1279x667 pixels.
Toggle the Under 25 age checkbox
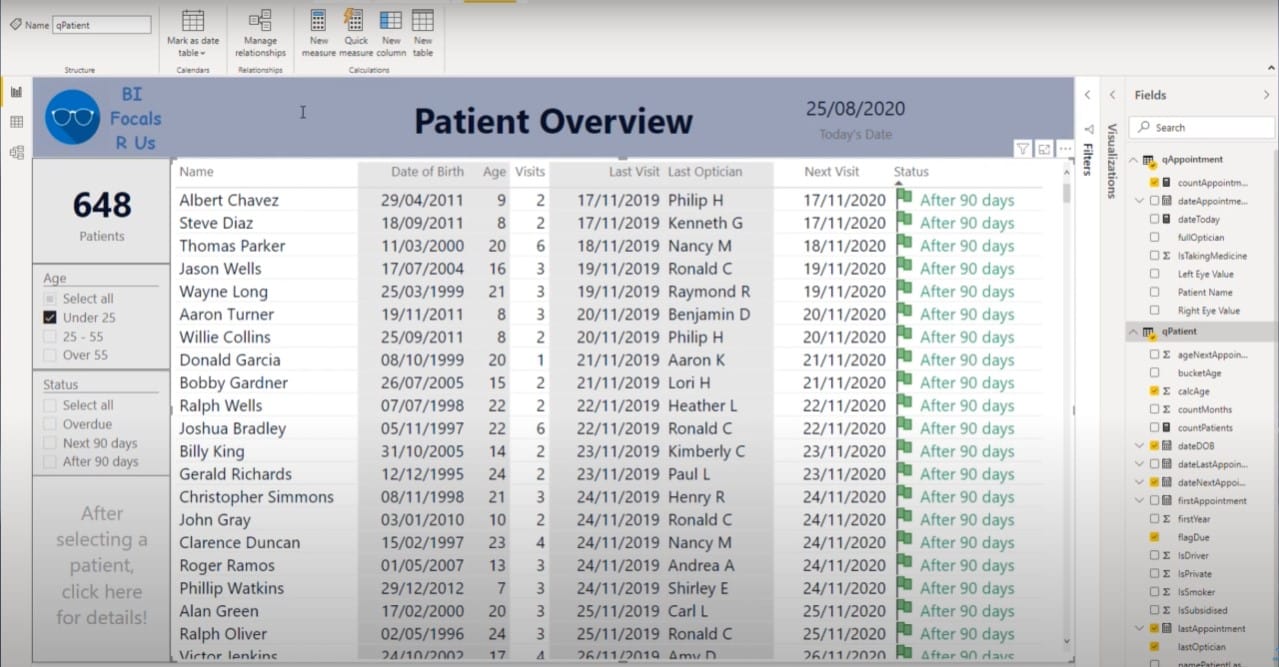[50, 318]
